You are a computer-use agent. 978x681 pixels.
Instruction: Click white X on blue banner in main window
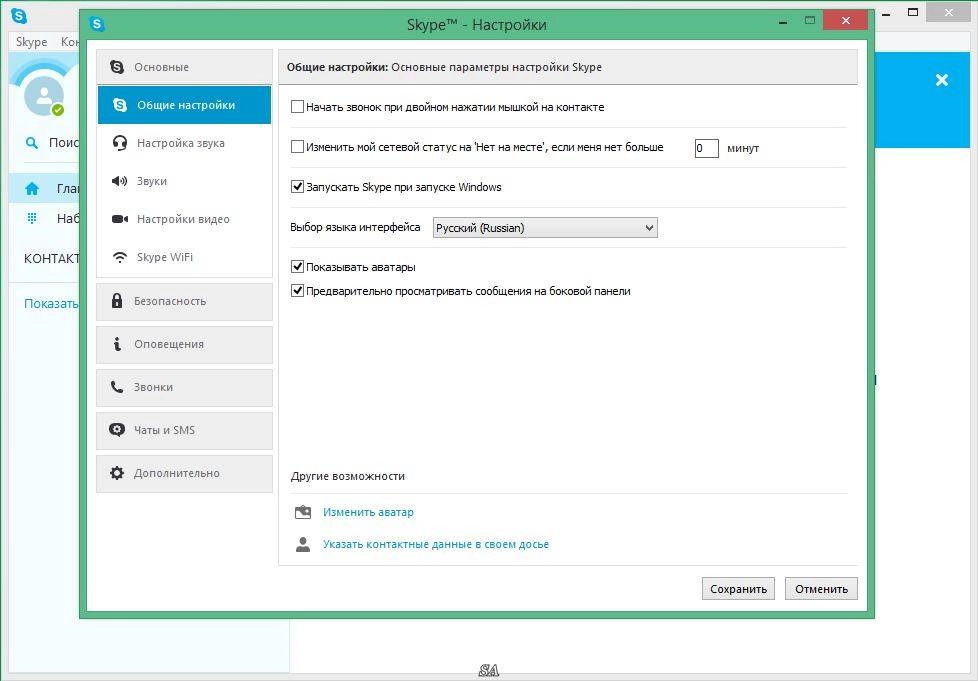pos(942,80)
